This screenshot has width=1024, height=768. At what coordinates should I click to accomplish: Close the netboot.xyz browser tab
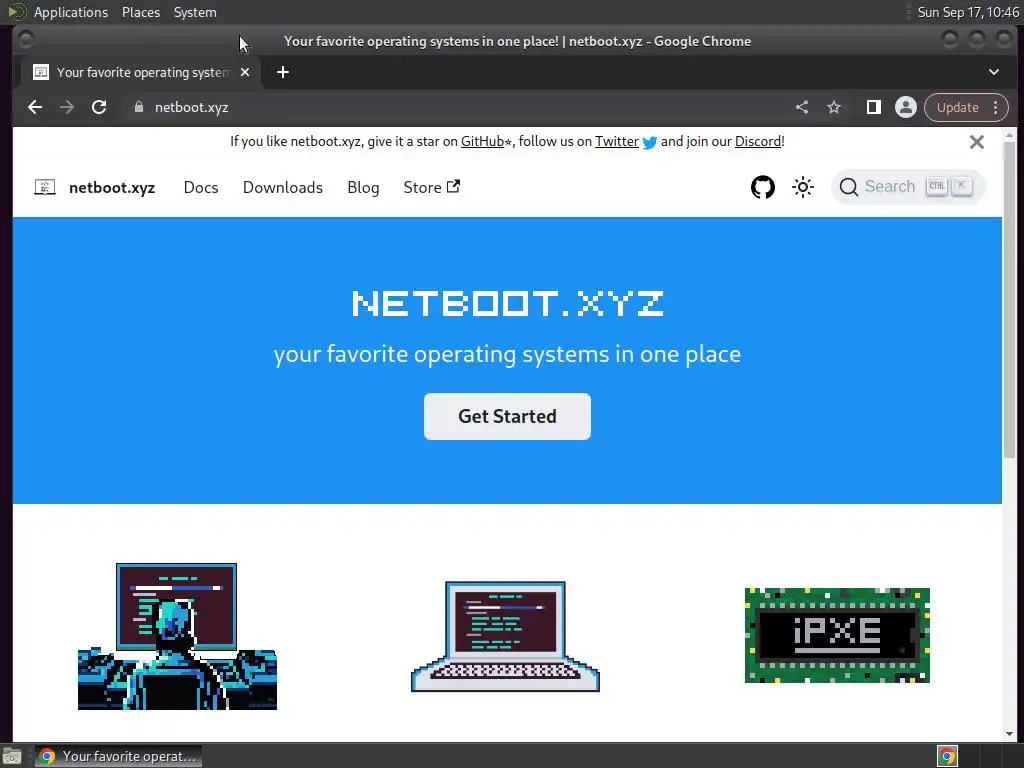(245, 72)
